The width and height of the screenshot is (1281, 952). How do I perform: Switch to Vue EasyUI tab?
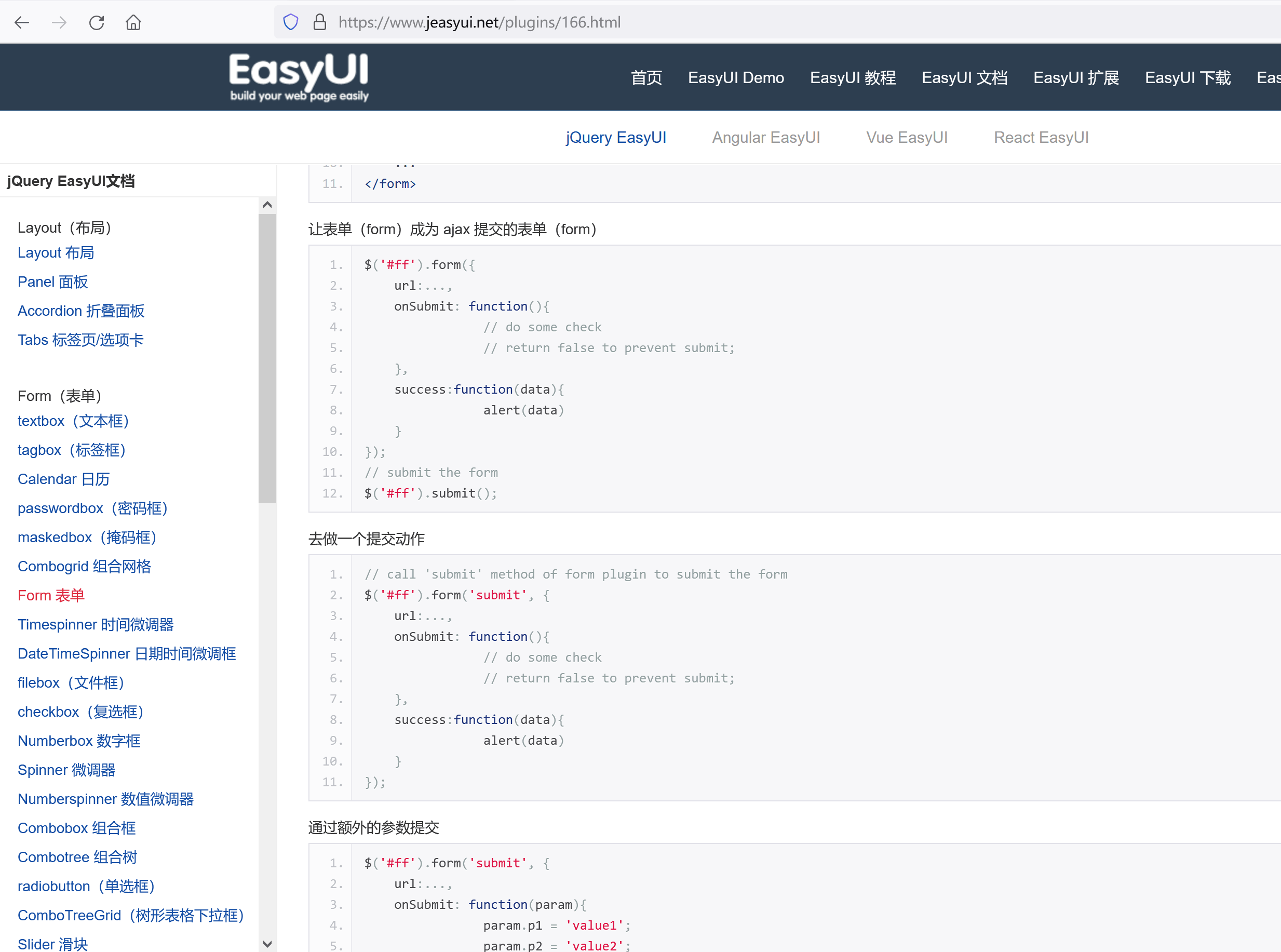tap(907, 137)
